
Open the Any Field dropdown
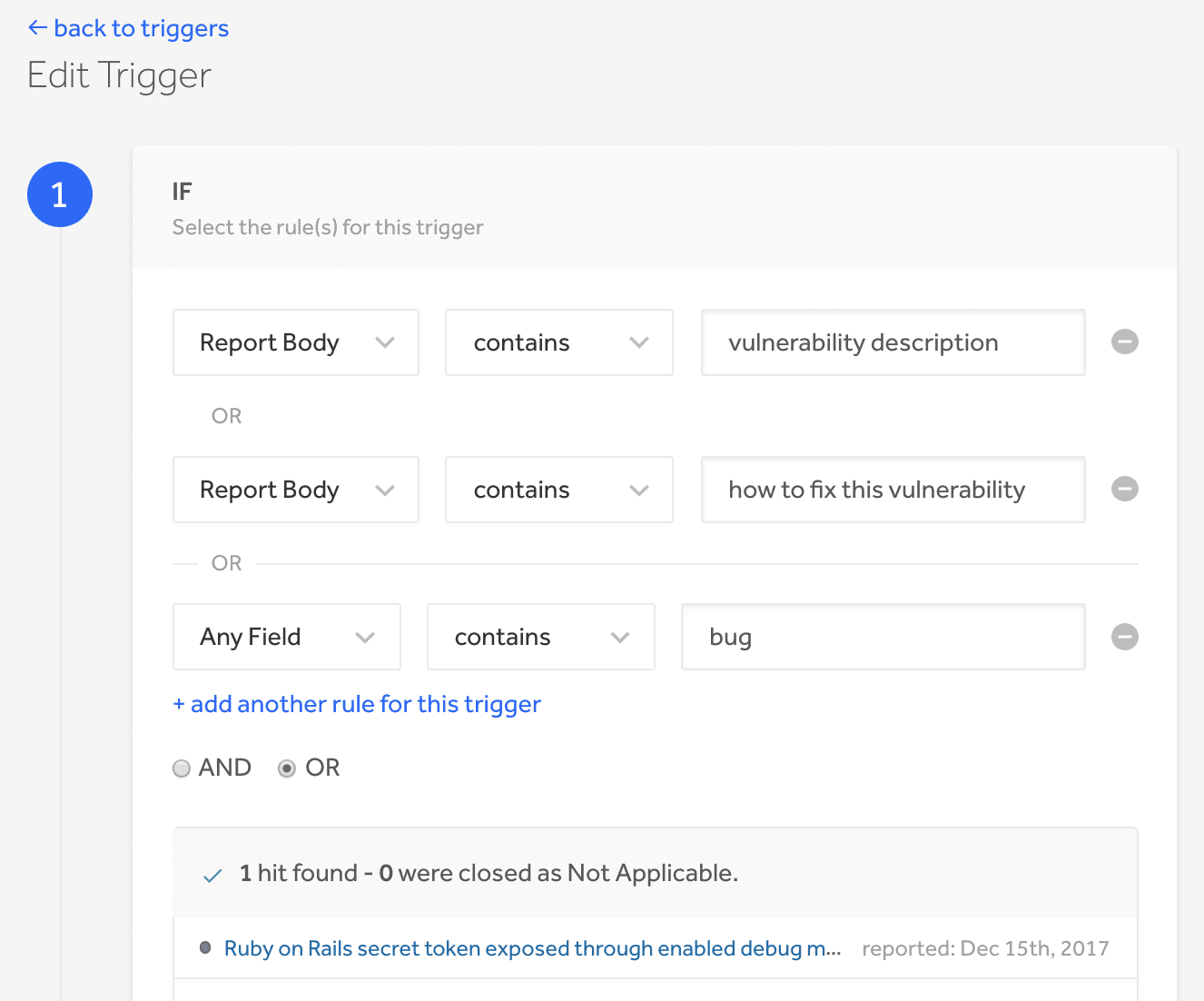[x=286, y=637]
